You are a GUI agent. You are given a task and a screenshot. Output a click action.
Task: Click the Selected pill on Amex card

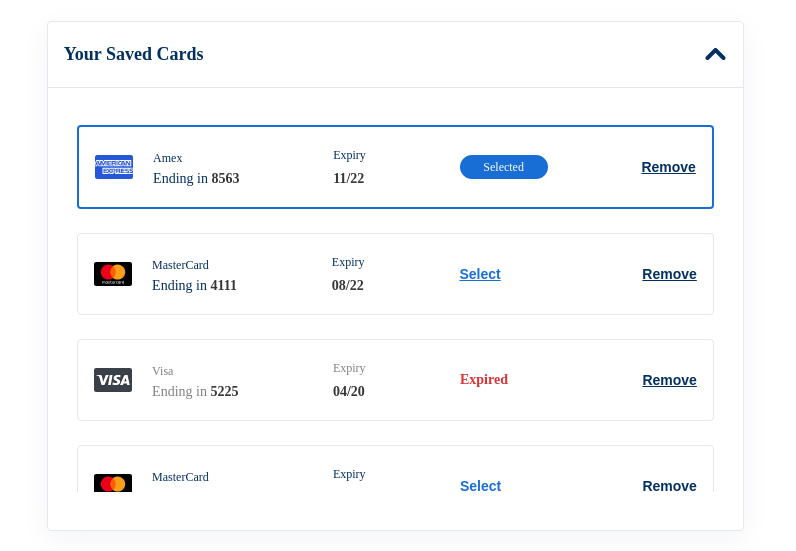pyautogui.click(x=504, y=167)
